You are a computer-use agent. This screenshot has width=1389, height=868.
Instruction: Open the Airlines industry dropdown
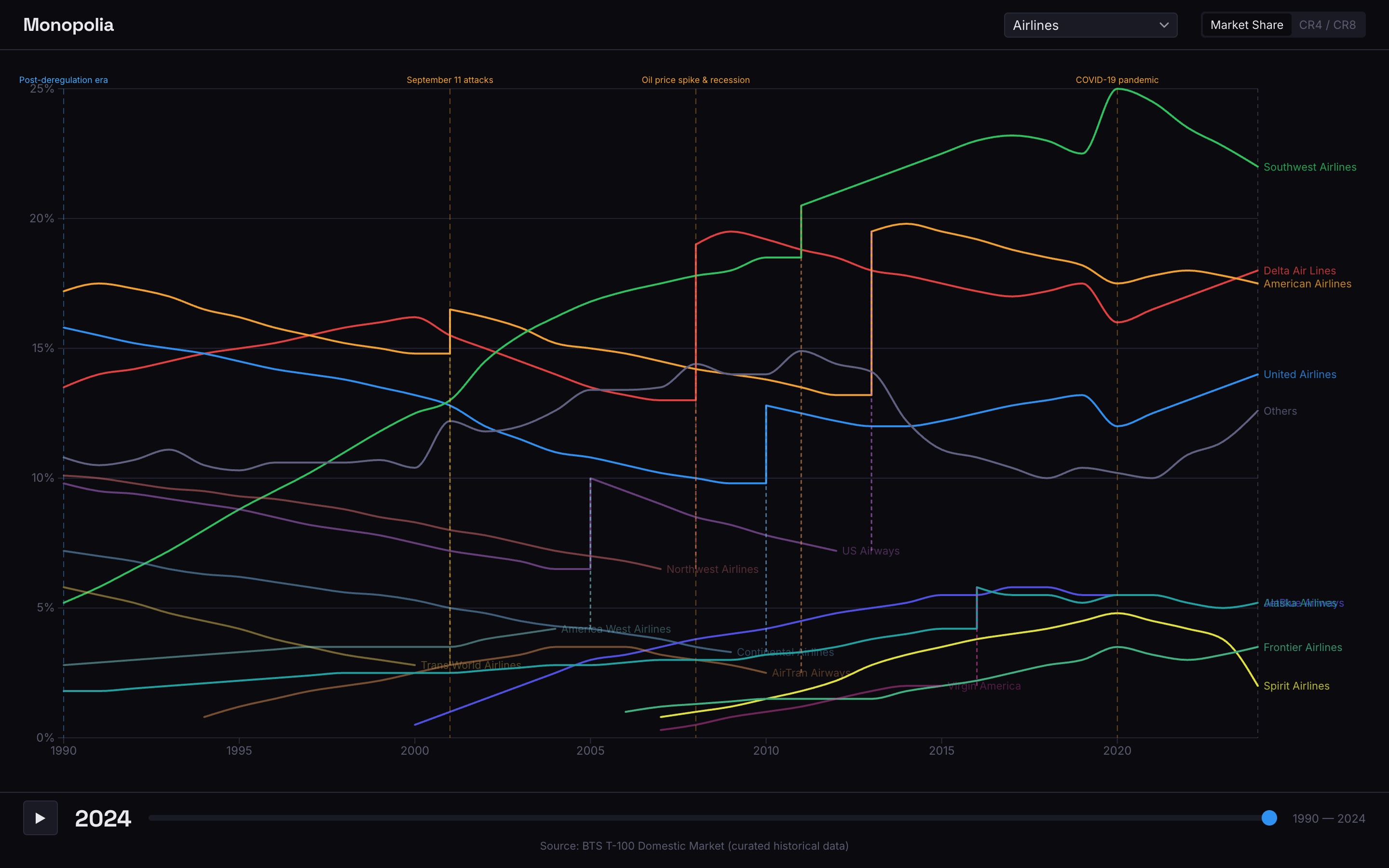(x=1090, y=25)
